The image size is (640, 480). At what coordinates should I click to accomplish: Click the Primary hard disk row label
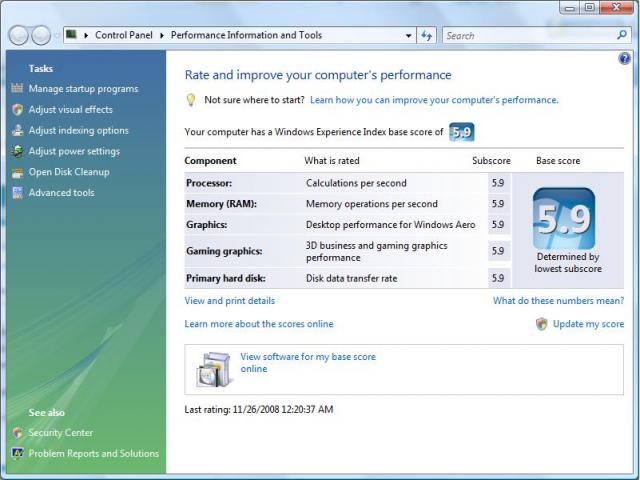coord(226,278)
